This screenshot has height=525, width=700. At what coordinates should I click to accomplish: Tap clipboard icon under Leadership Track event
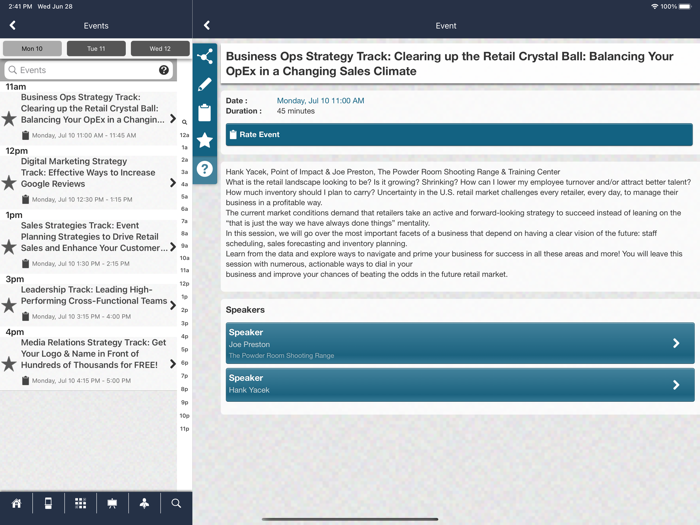[25, 317]
